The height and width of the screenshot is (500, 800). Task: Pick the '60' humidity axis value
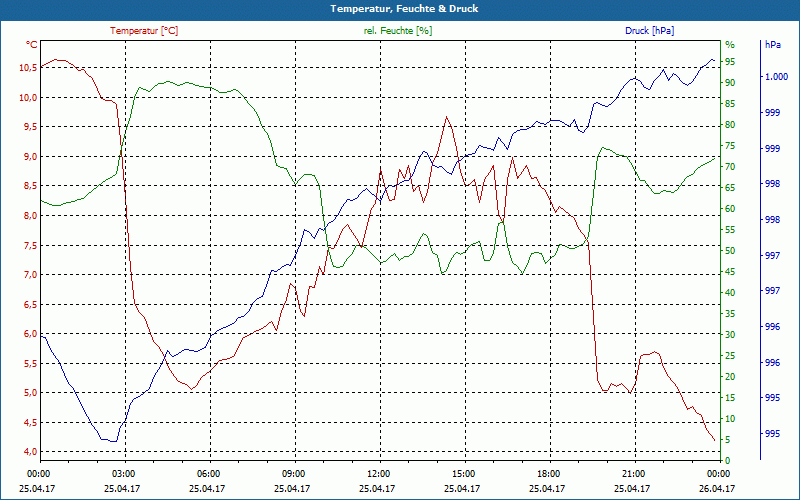click(x=730, y=209)
